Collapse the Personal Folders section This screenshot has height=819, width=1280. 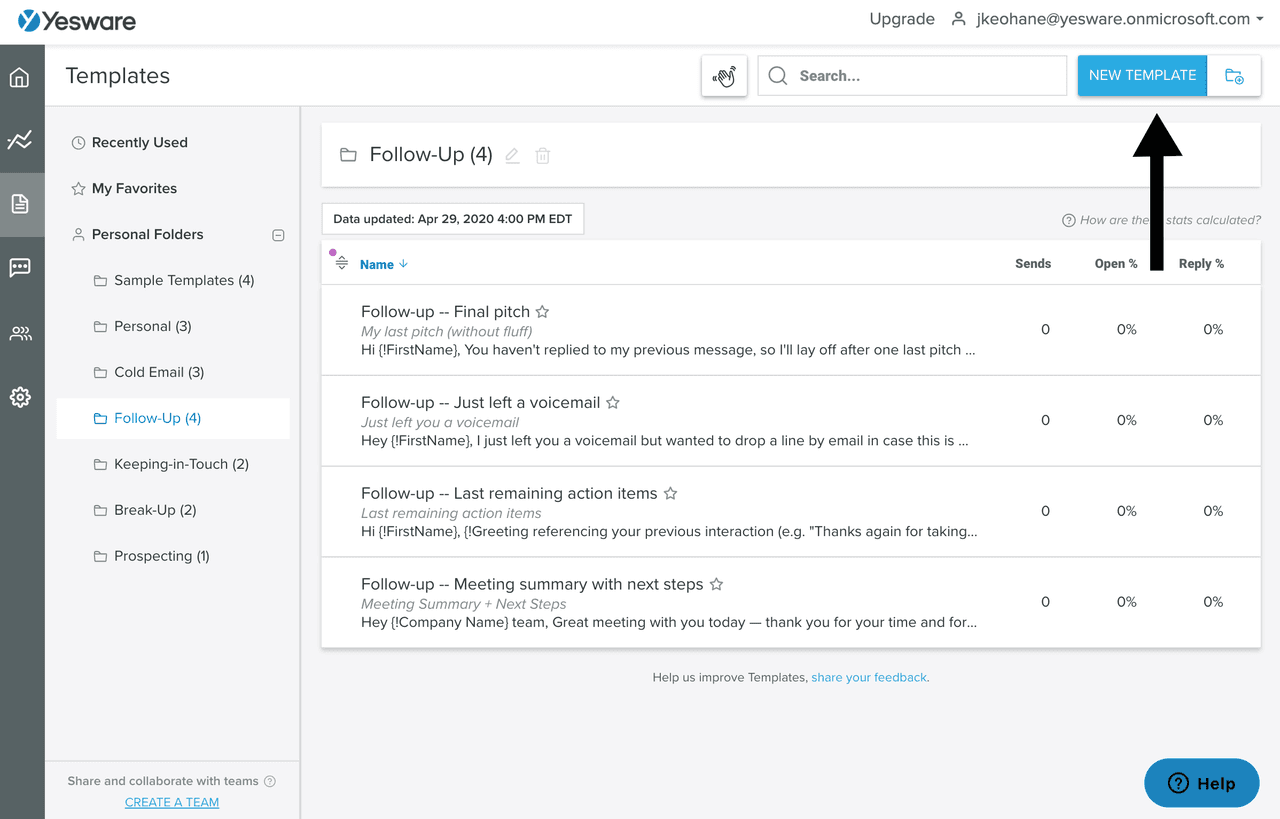point(278,235)
